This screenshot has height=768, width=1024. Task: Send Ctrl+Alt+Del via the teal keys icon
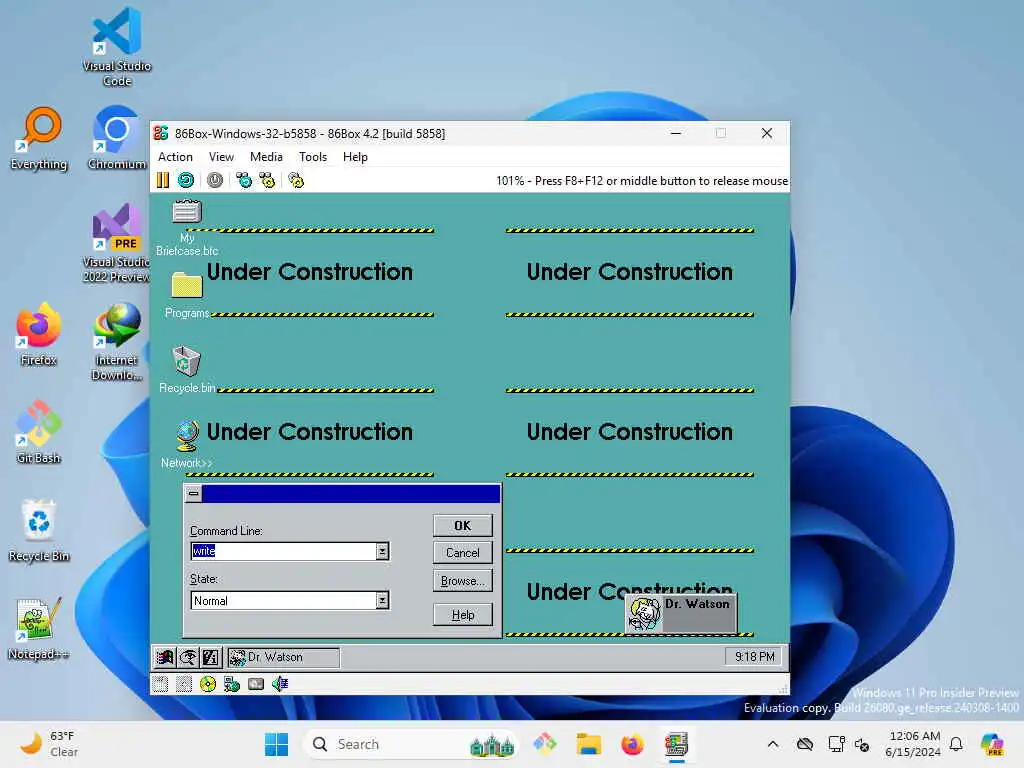[244, 180]
